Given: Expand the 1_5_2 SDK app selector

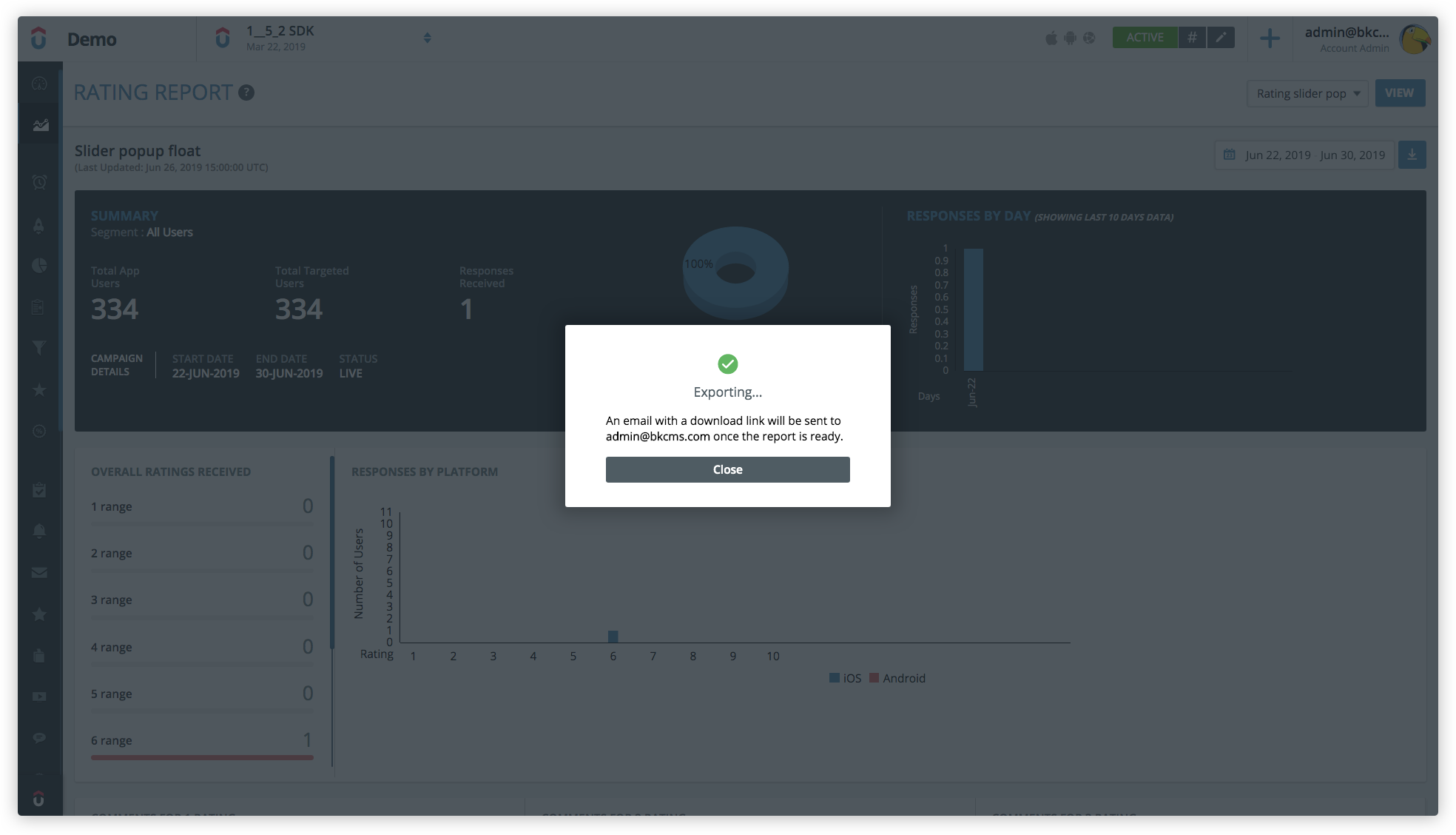Looking at the screenshot, I should click(x=427, y=38).
